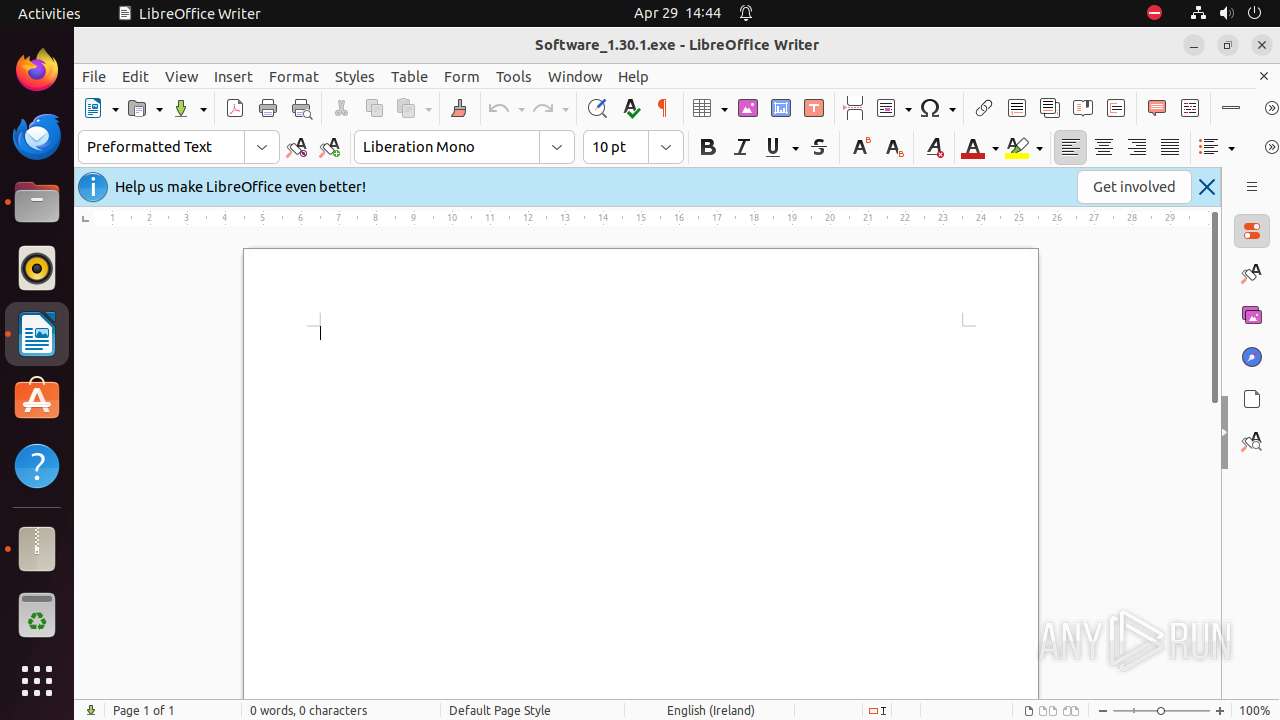Click the zoom slider
This screenshot has height=720, width=1280.
[1161, 710]
